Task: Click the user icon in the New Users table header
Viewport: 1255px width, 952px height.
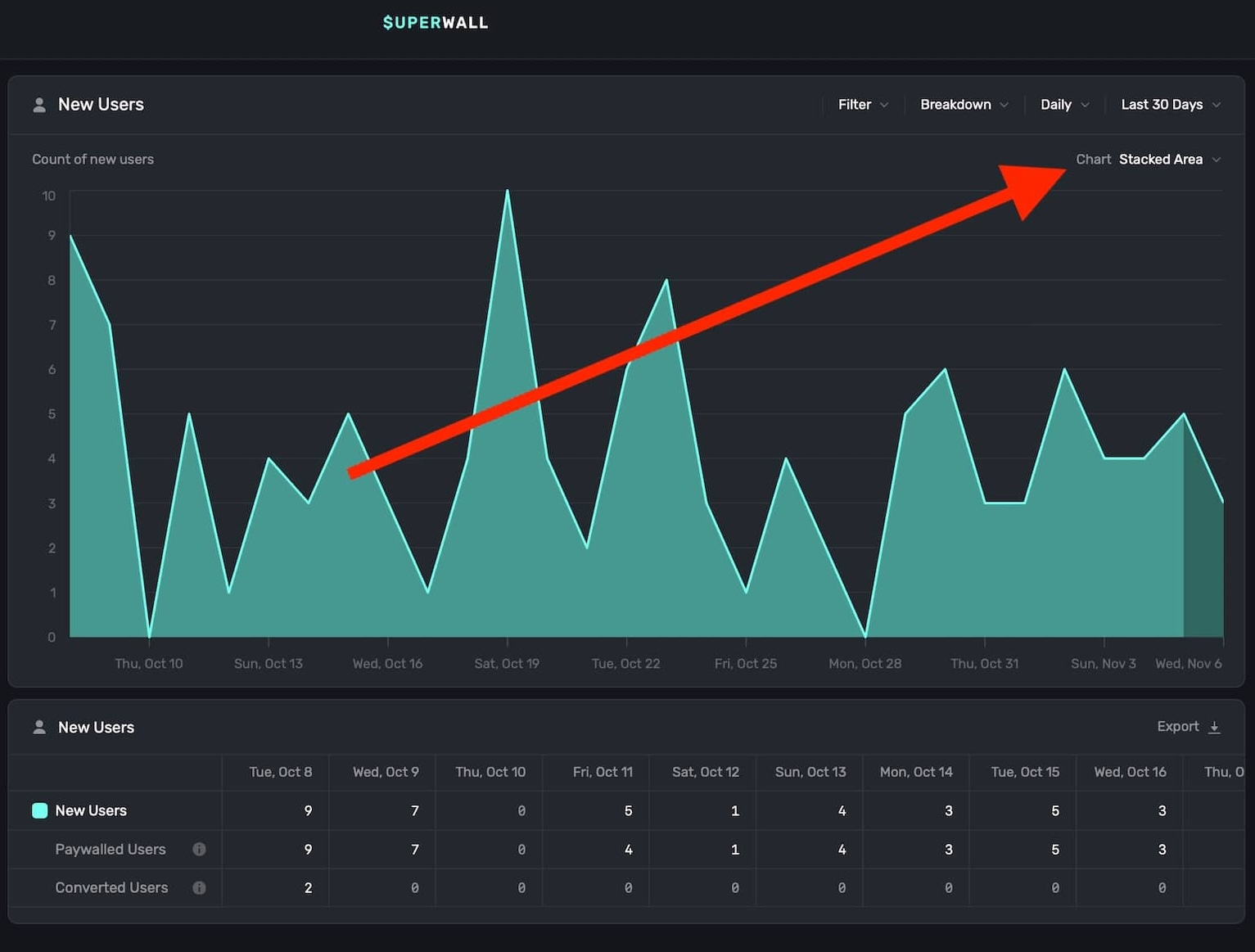Action: point(38,727)
